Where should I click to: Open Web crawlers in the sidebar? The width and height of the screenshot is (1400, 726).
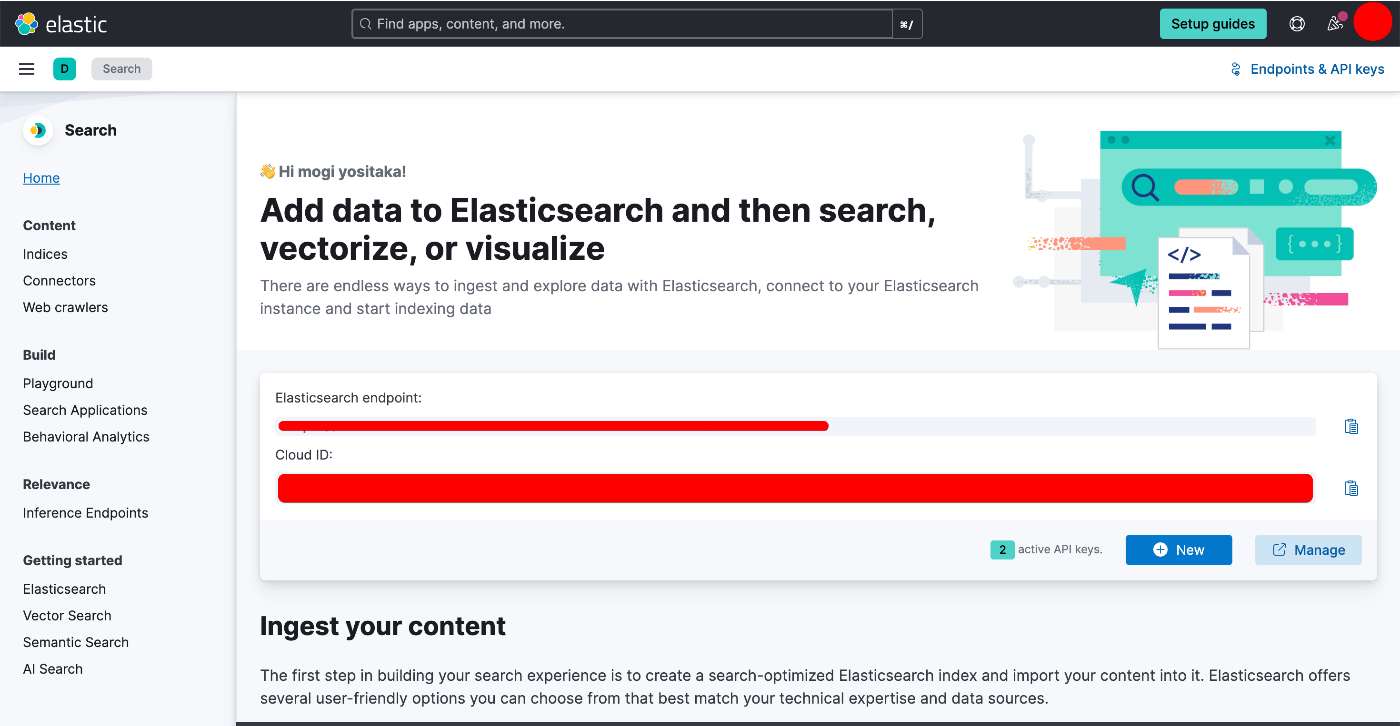pyautogui.click(x=65, y=307)
